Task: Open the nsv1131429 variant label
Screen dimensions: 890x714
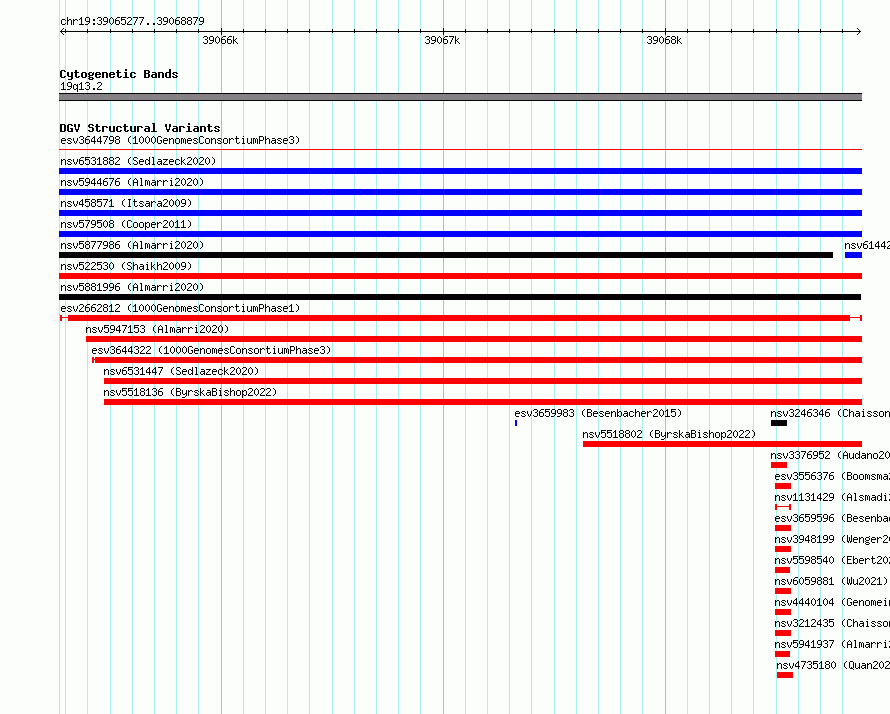Action: (832, 497)
